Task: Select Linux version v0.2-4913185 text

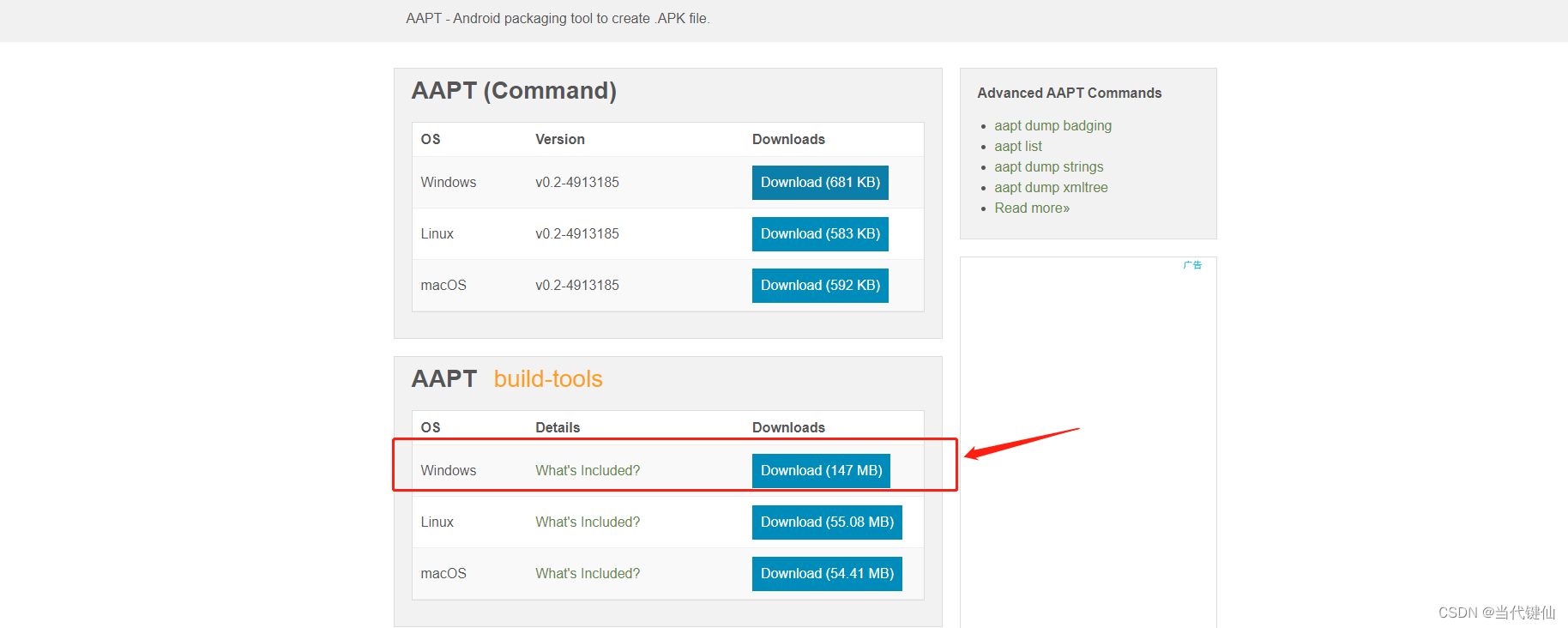Action: point(577,234)
